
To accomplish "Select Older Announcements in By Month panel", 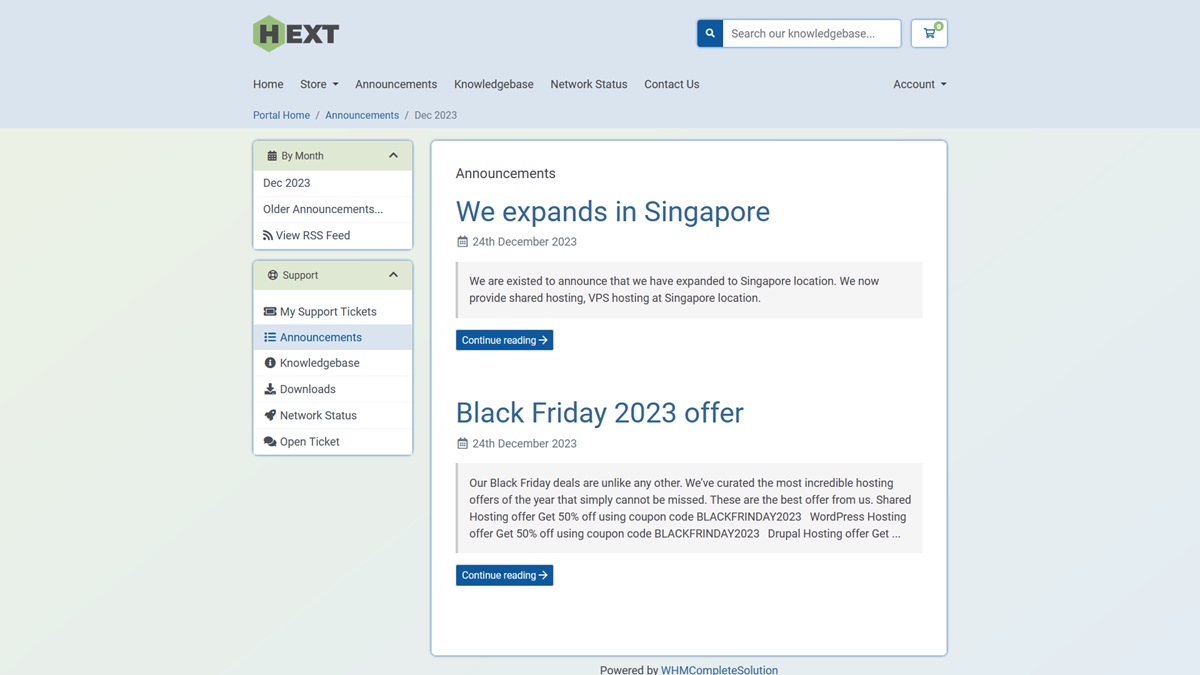I will pyautogui.click(x=323, y=209).
